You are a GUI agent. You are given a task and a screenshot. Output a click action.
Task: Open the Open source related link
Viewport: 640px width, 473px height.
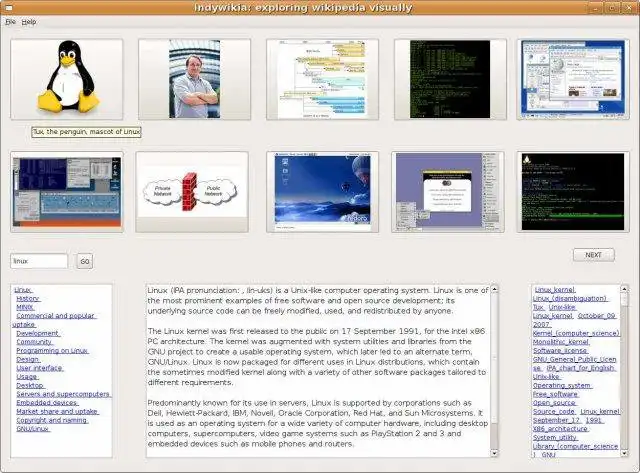click(554, 402)
